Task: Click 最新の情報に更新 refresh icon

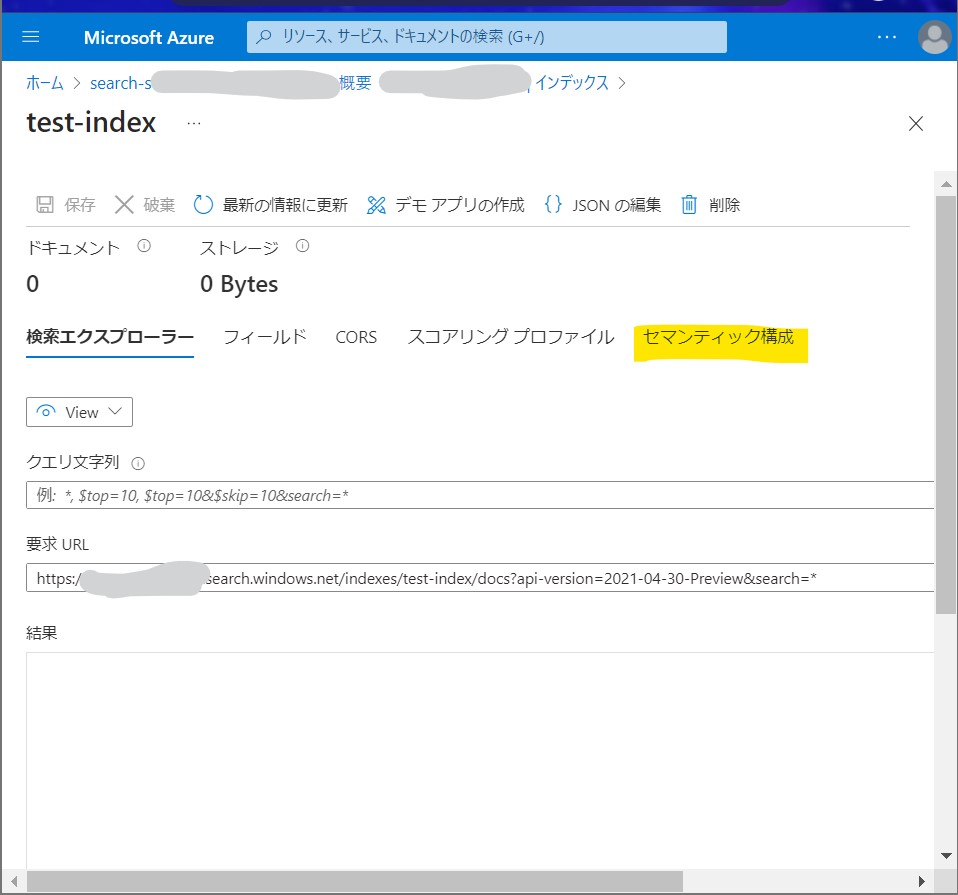Action: pos(203,205)
